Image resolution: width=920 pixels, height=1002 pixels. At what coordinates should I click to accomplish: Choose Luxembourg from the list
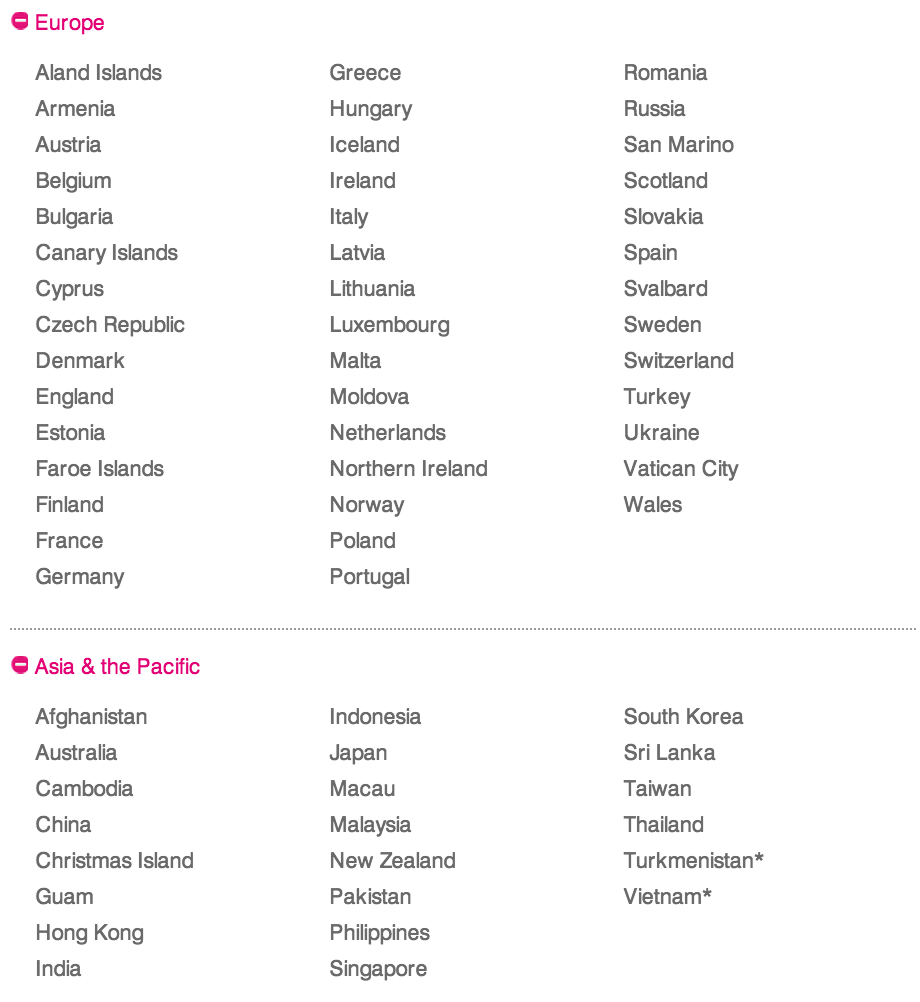(390, 325)
